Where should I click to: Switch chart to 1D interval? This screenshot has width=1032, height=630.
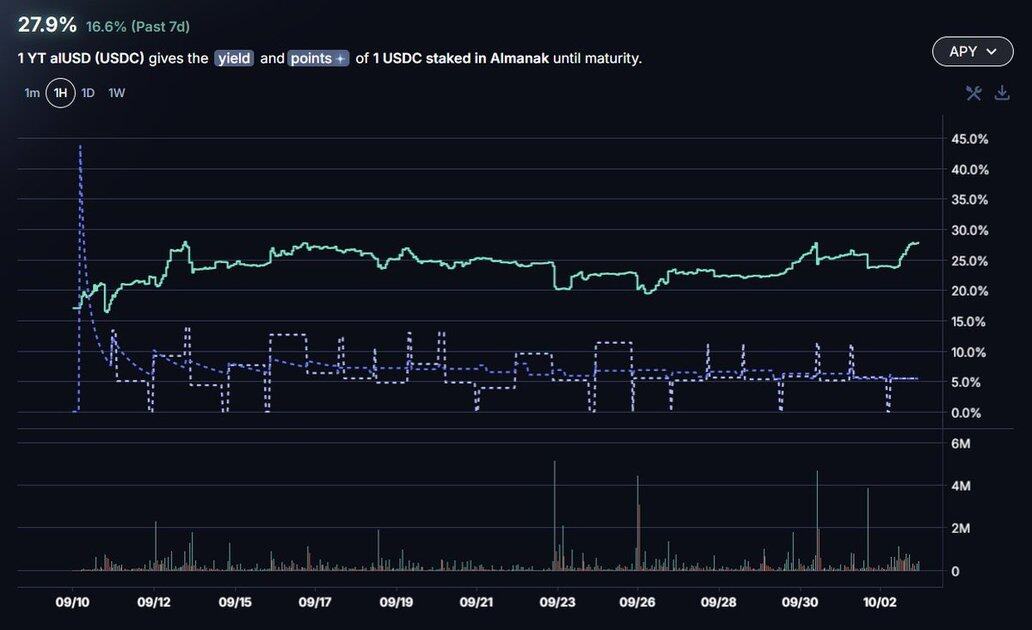[88, 93]
